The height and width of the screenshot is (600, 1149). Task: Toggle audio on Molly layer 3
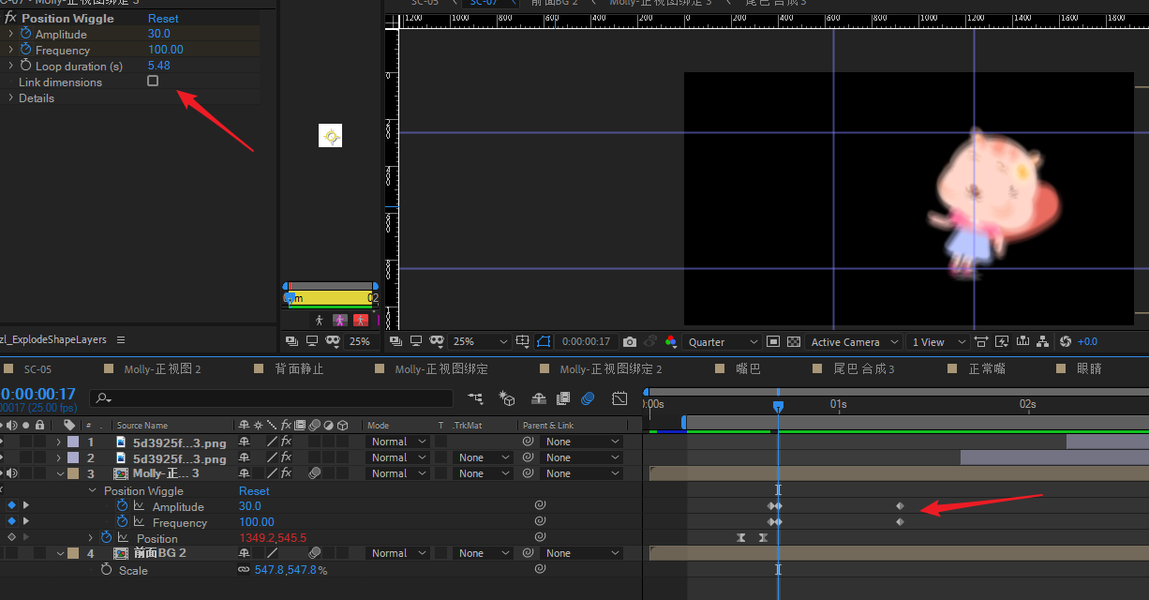12,473
